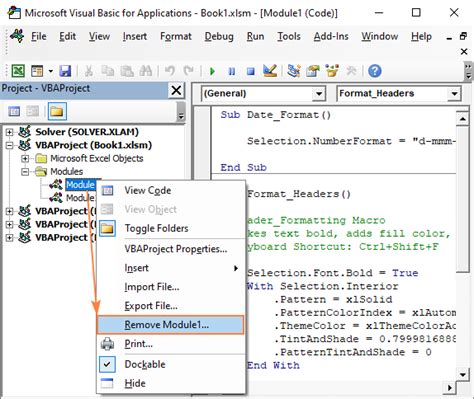The height and width of the screenshot is (399, 474).
Task: Save the workbook with disk icon
Action: click(65, 71)
